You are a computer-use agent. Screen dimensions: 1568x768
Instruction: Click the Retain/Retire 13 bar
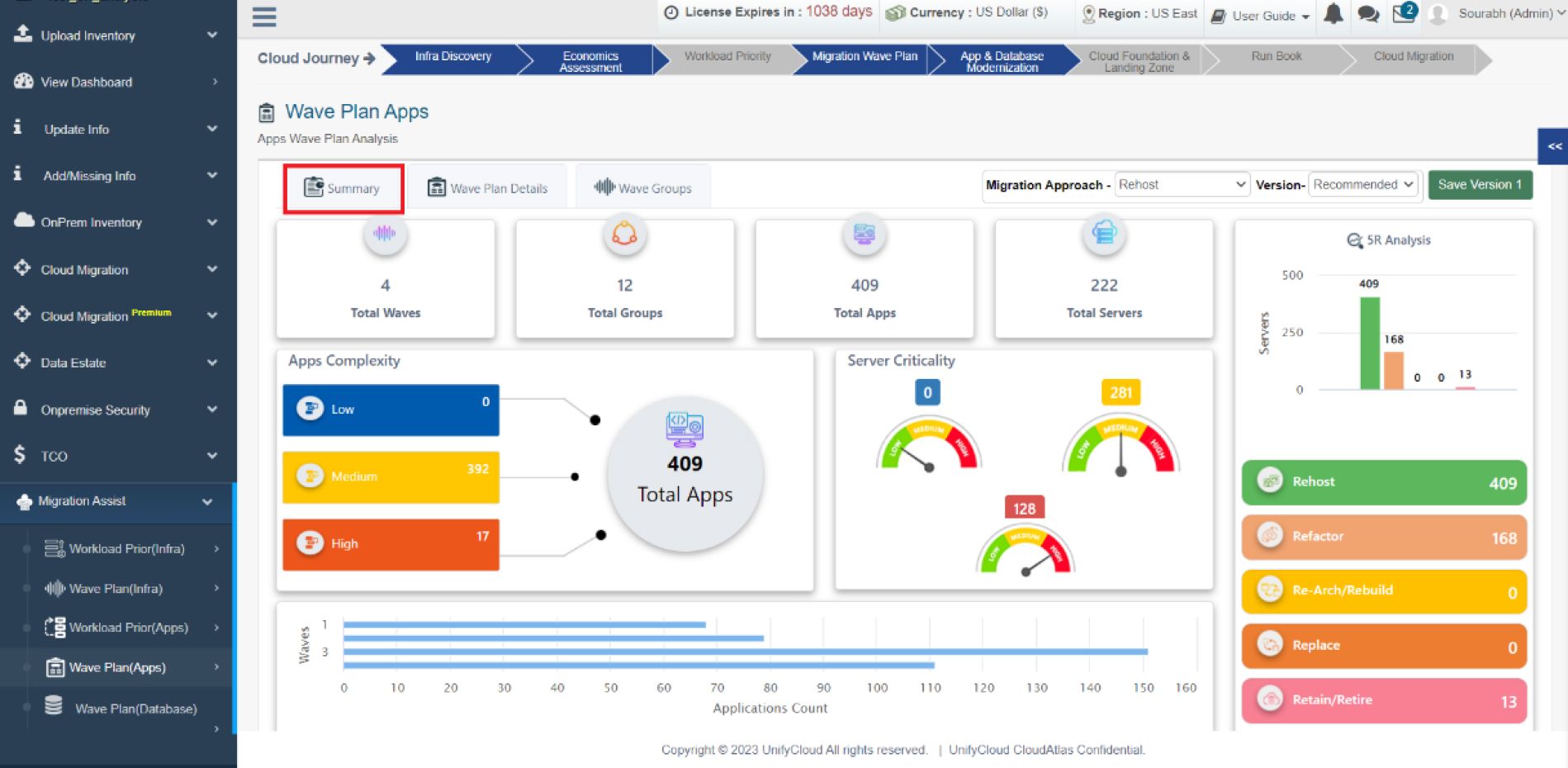click(1384, 700)
